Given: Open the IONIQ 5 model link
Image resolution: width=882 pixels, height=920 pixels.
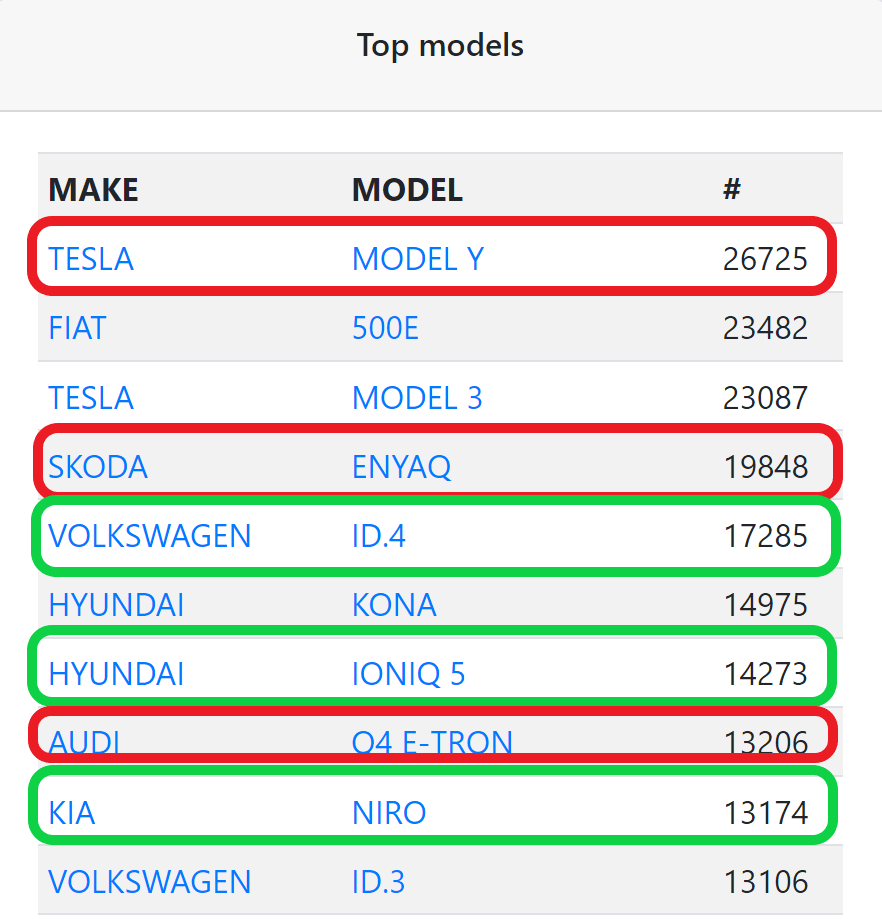Looking at the screenshot, I should pyautogui.click(x=409, y=674).
